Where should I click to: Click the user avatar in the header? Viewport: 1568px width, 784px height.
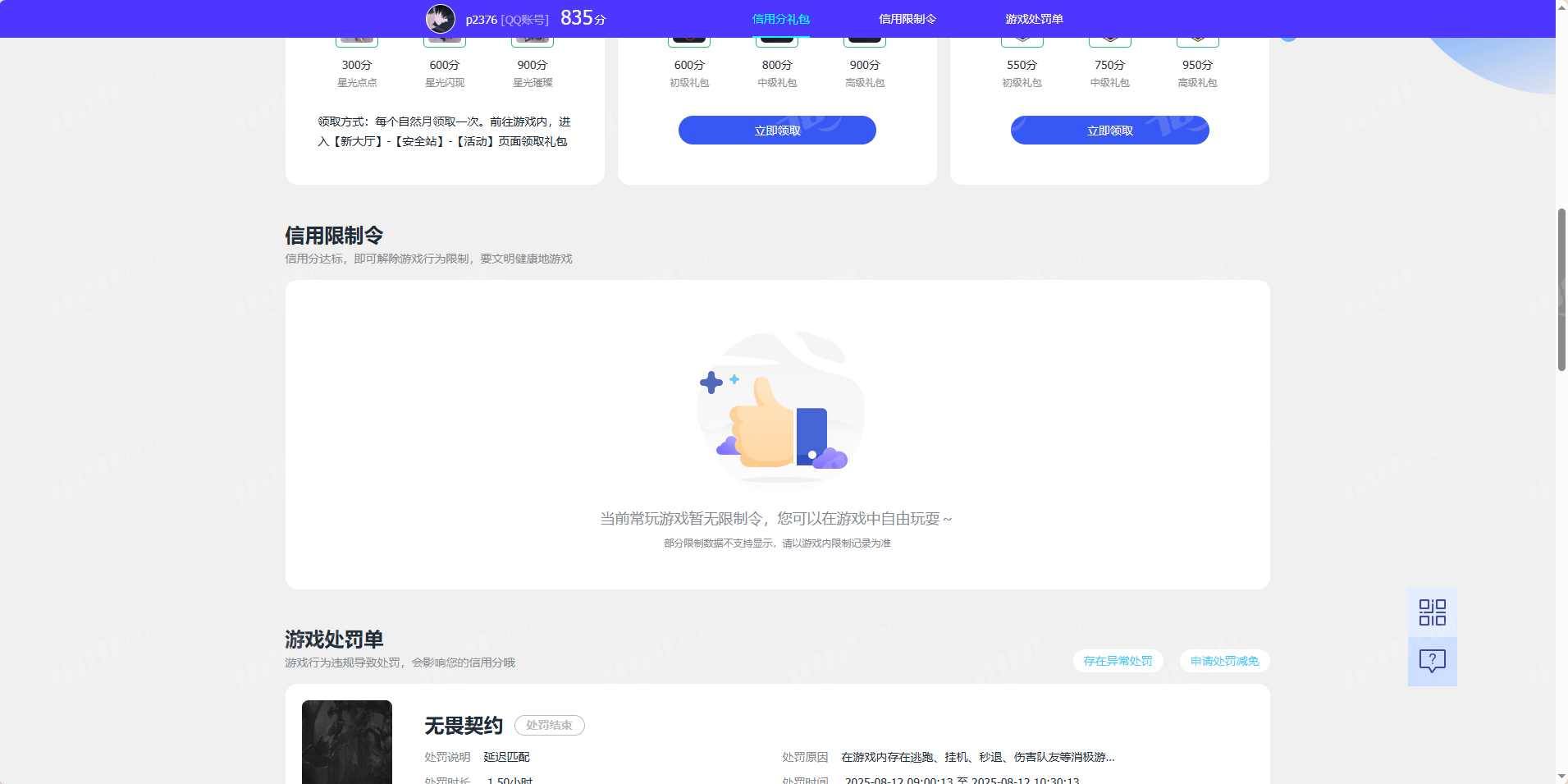pos(441,18)
